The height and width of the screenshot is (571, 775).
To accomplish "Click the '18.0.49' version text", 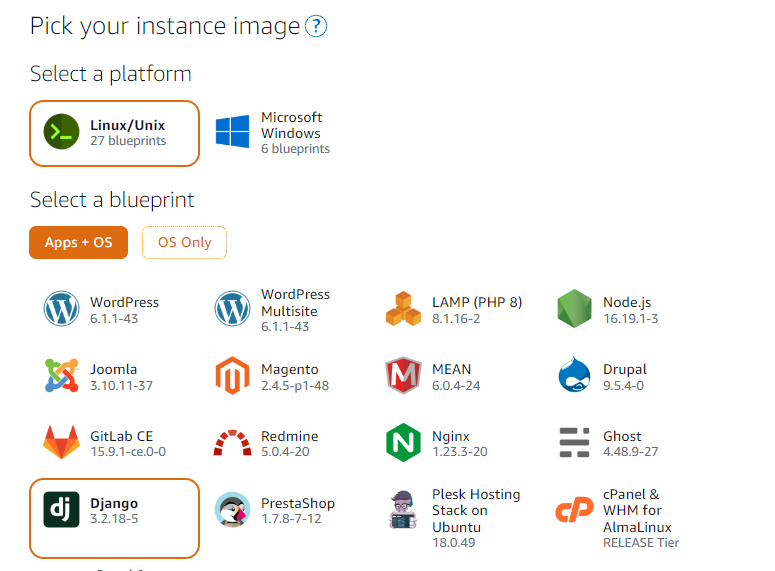I will click(x=453, y=543).
